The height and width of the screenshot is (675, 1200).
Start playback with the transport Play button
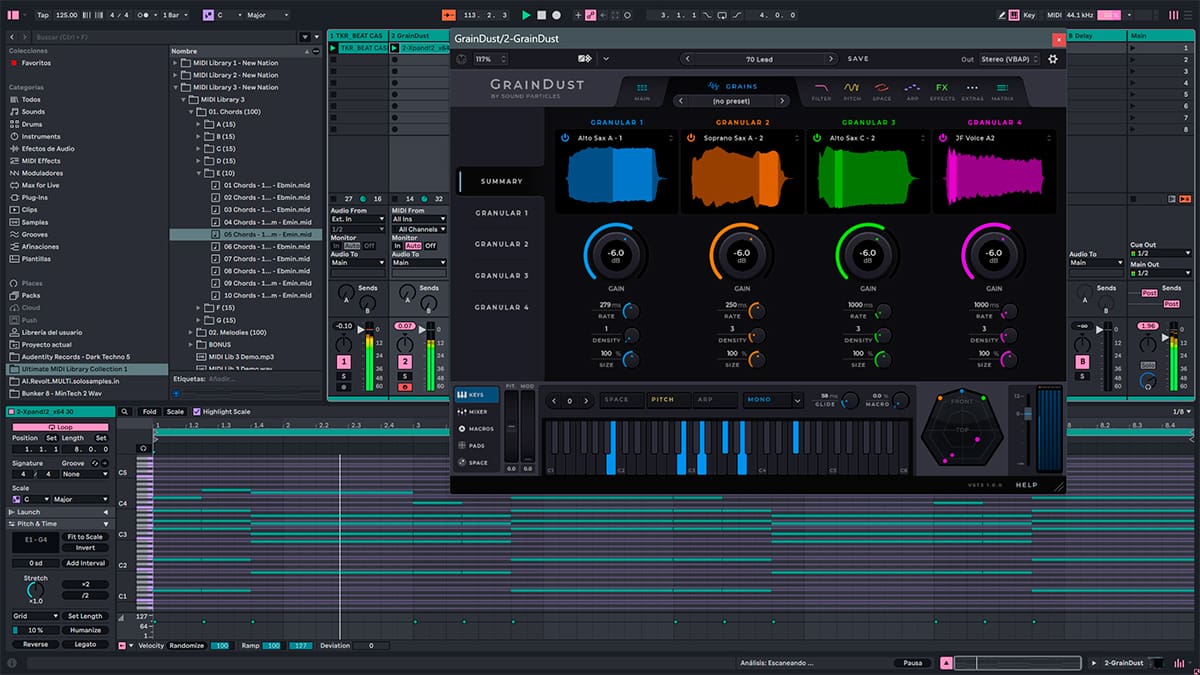click(x=526, y=15)
